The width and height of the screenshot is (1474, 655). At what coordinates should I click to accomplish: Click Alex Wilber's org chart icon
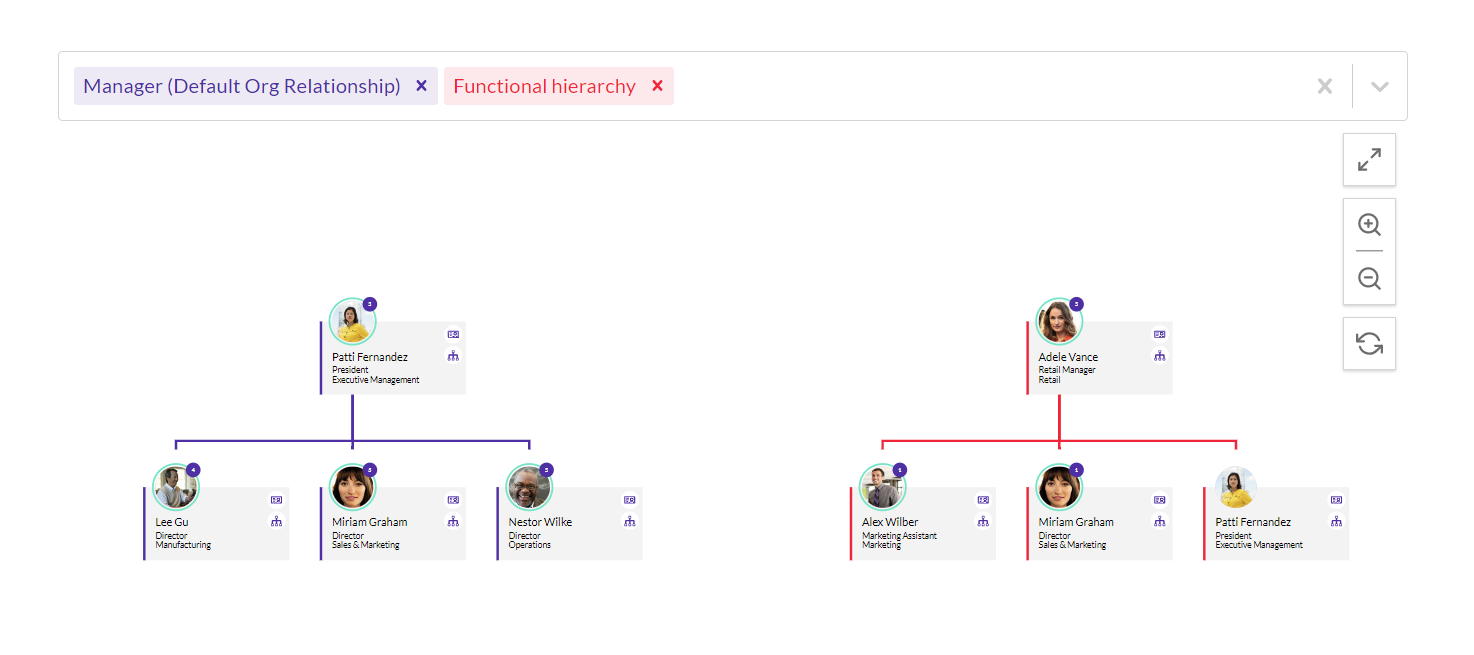[982, 521]
